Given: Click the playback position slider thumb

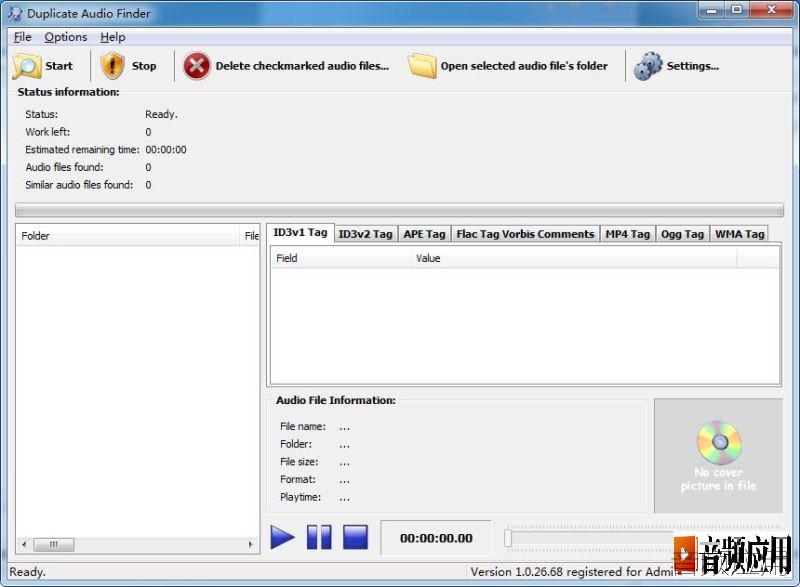Looking at the screenshot, I should point(508,538).
